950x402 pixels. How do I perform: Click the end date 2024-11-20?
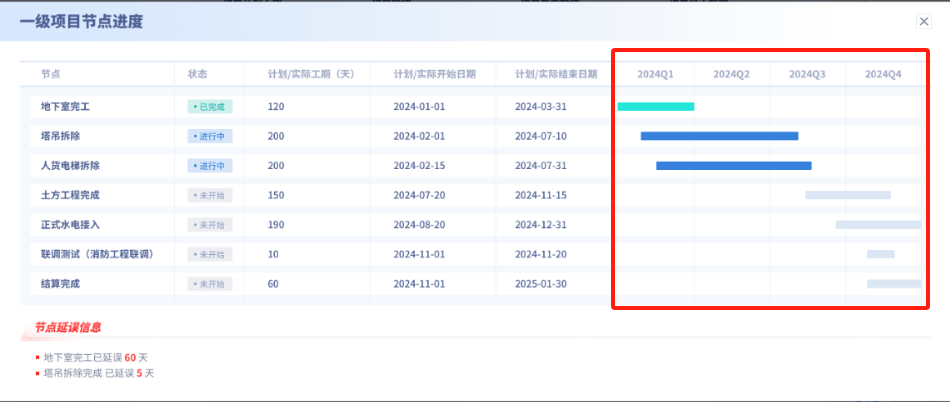[541, 254]
